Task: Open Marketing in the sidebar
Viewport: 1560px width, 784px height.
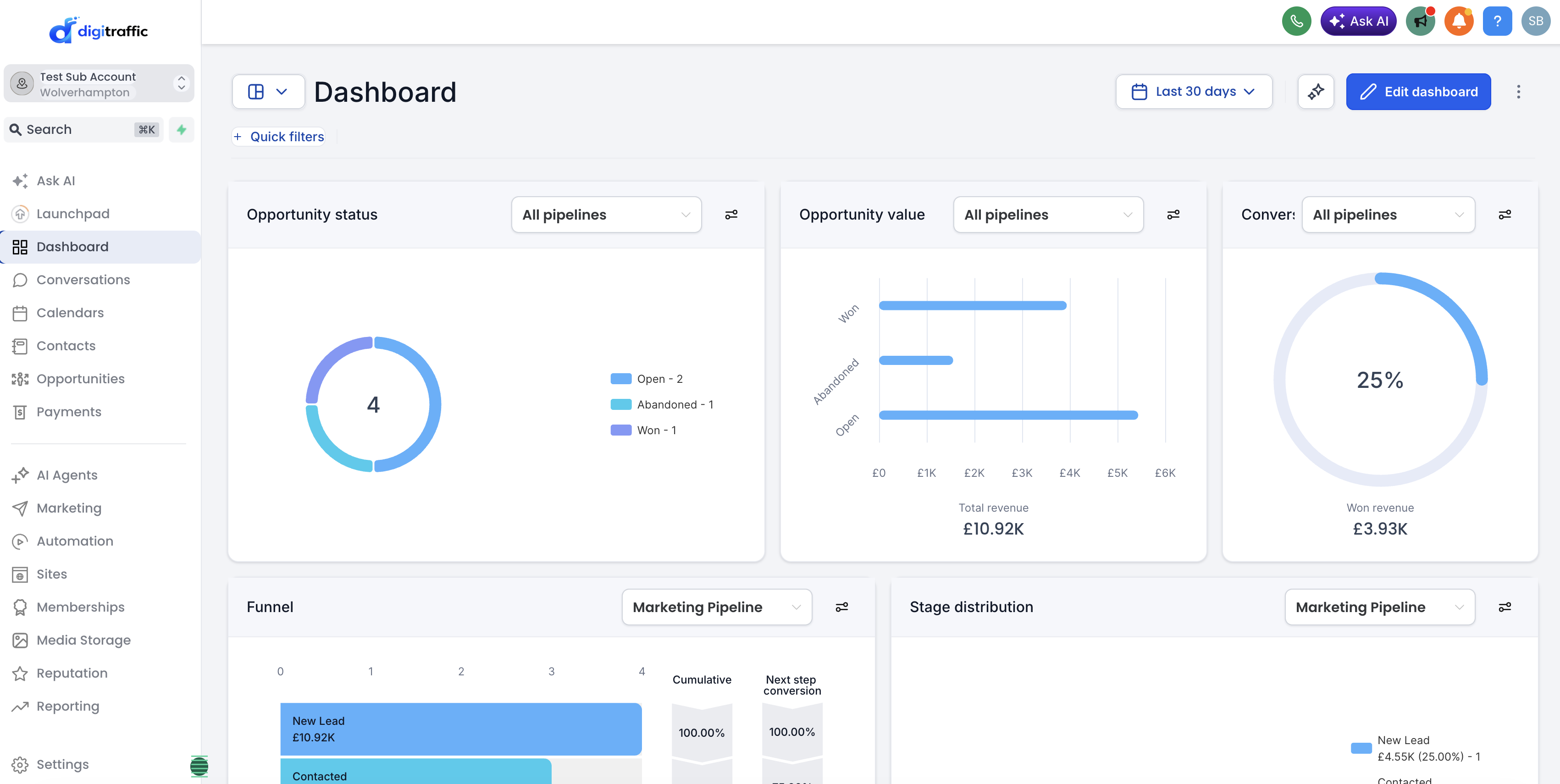Action: (100, 508)
